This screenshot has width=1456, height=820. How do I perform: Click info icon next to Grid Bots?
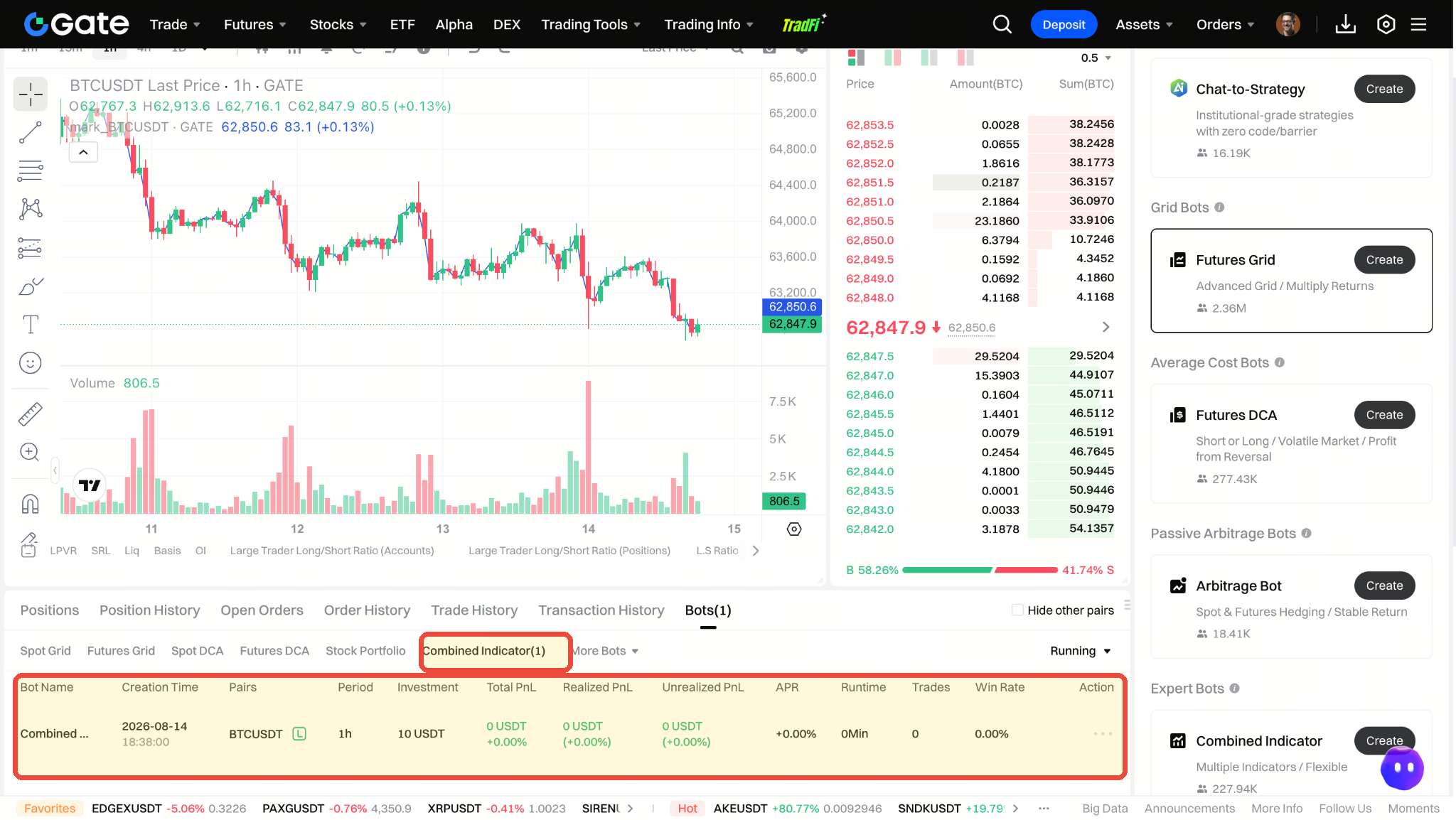click(x=1219, y=207)
